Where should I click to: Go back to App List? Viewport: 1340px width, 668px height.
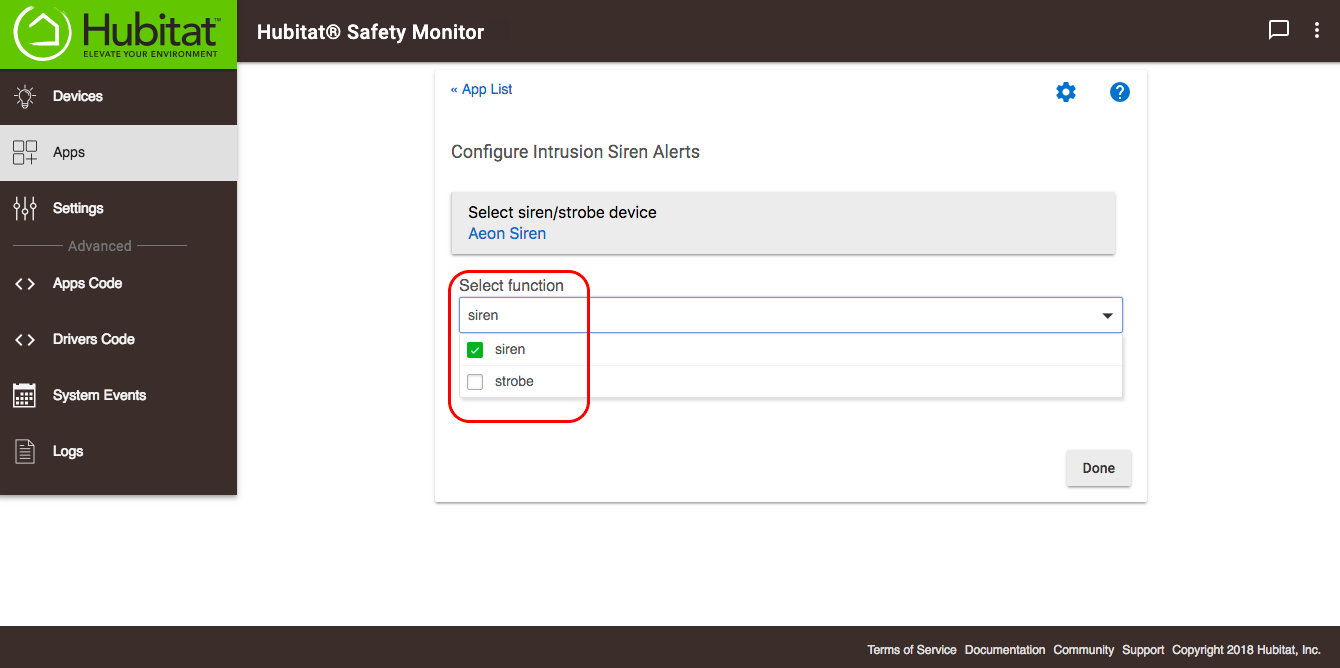click(x=481, y=89)
